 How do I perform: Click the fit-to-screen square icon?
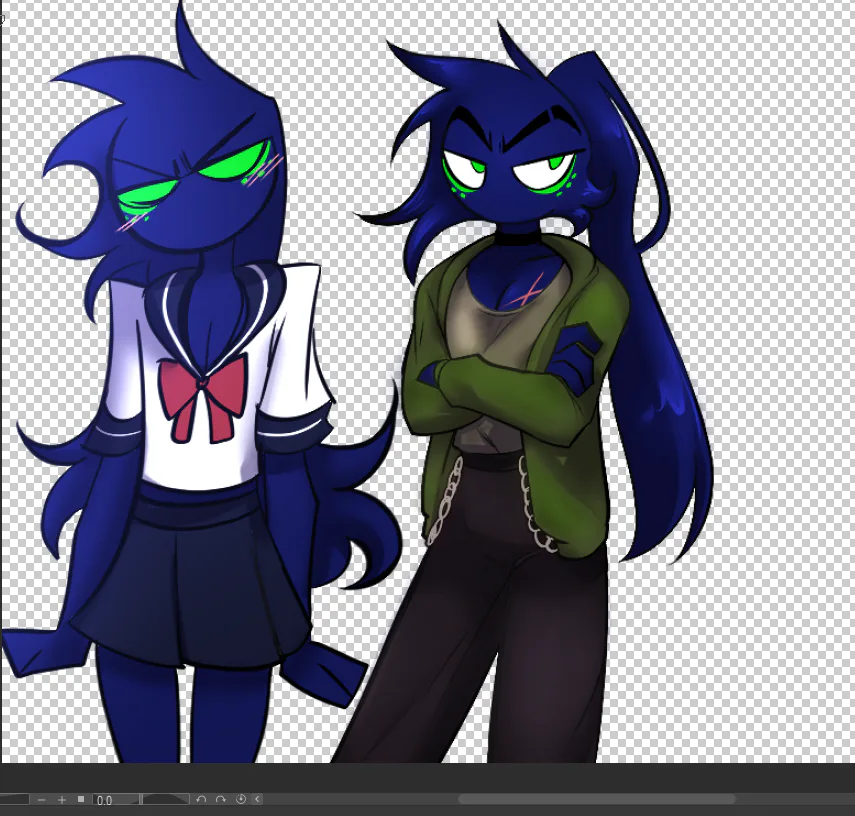click(81, 799)
